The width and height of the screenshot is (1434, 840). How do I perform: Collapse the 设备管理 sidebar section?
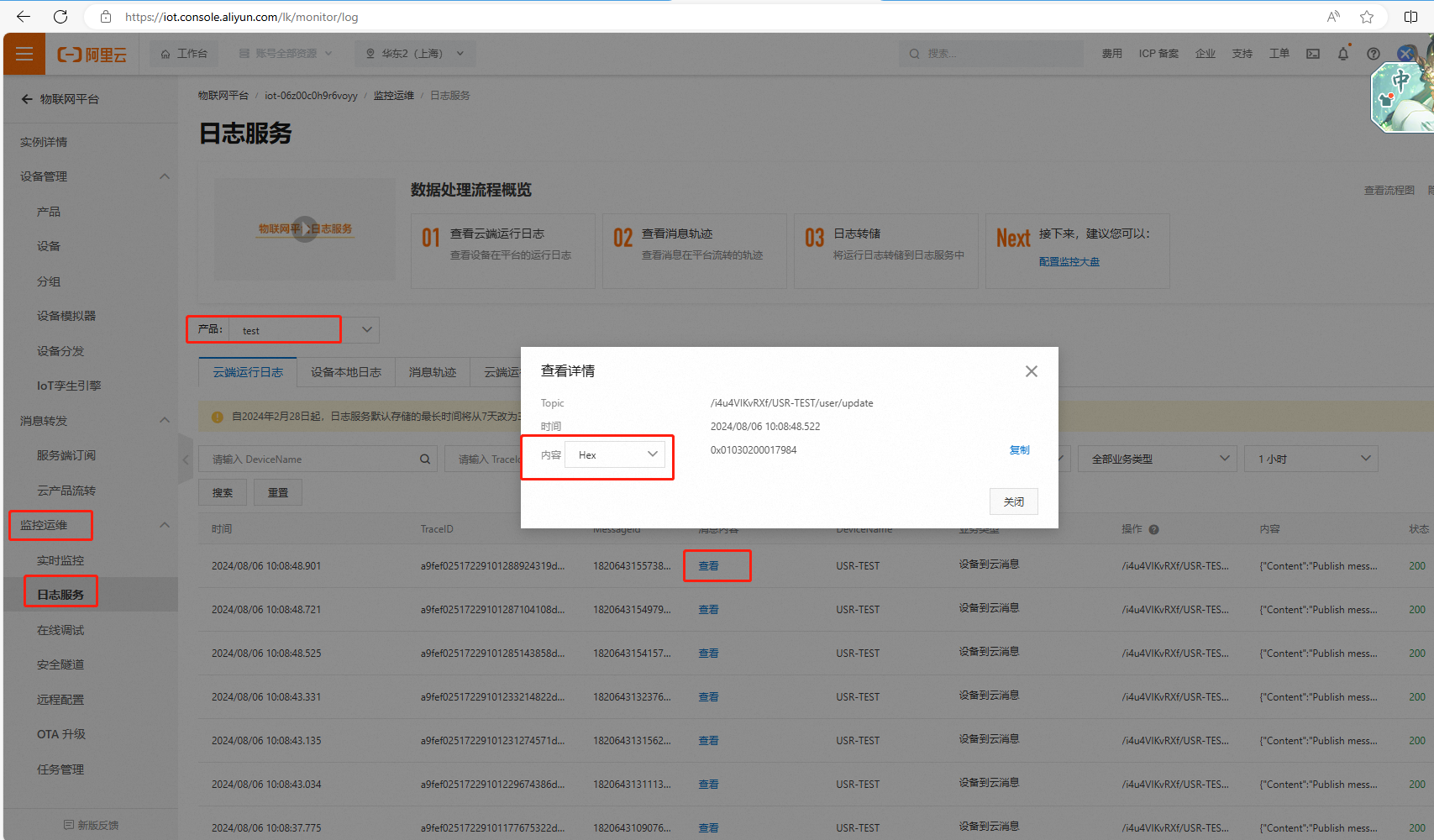coord(165,176)
